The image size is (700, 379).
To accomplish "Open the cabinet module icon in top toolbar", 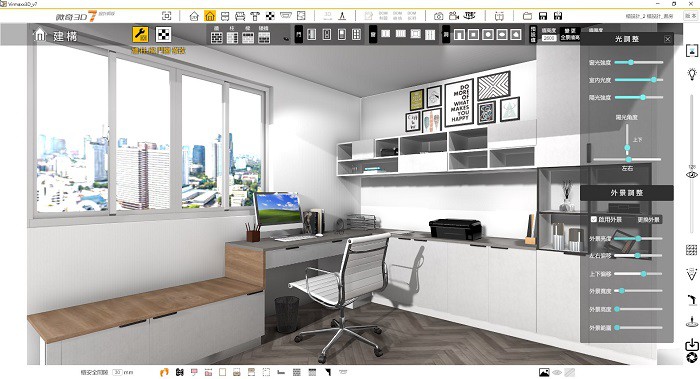I will click(225, 17).
